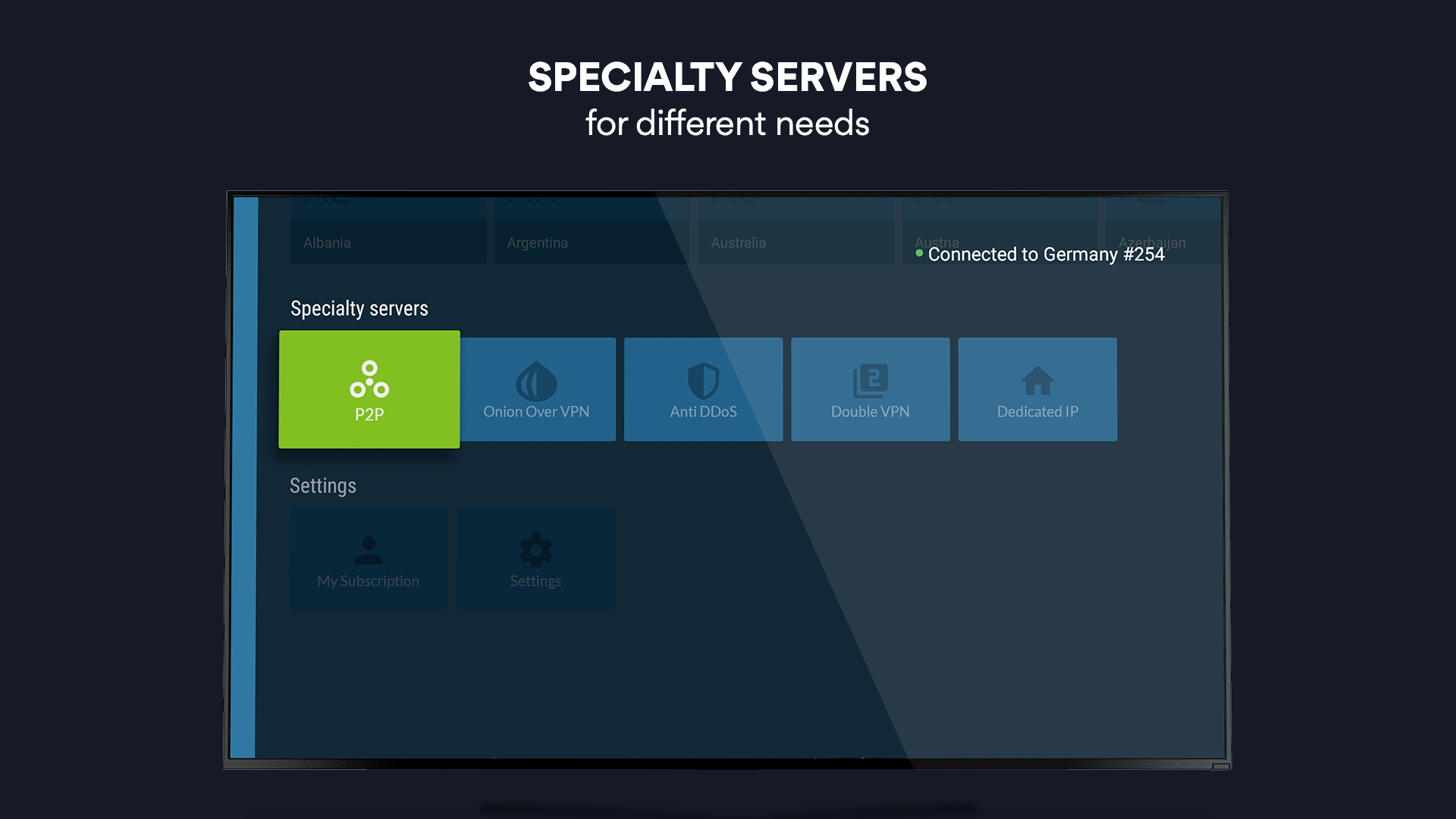Screen dimensions: 1456x819
Task: Click the My Subscription label text
Action: (x=369, y=581)
